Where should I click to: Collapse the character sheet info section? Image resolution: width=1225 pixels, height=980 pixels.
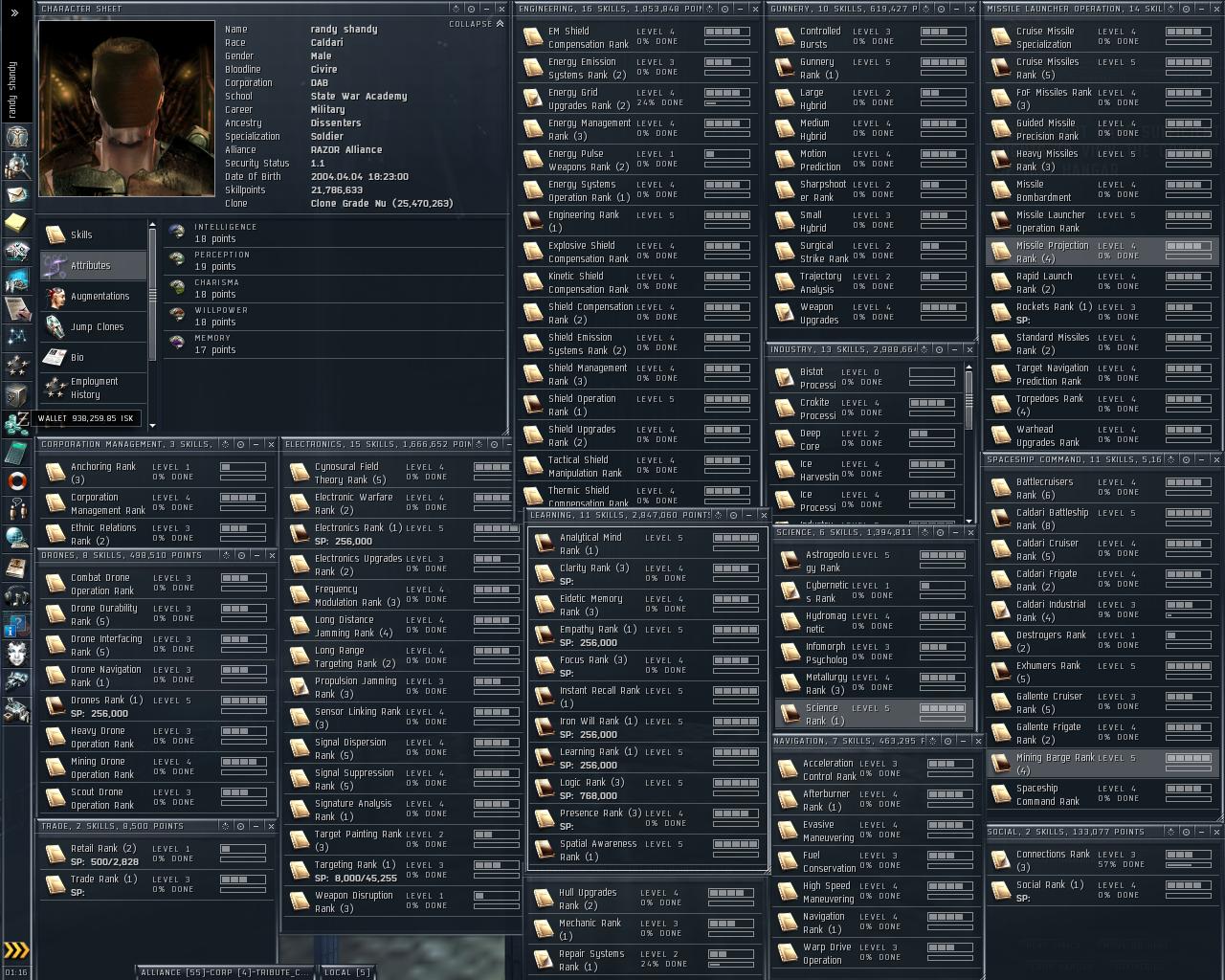pos(477,24)
